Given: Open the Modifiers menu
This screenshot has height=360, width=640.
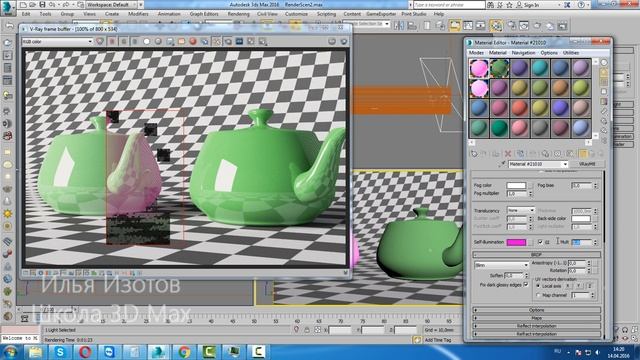Looking at the screenshot, I should pyautogui.click(x=138, y=14).
